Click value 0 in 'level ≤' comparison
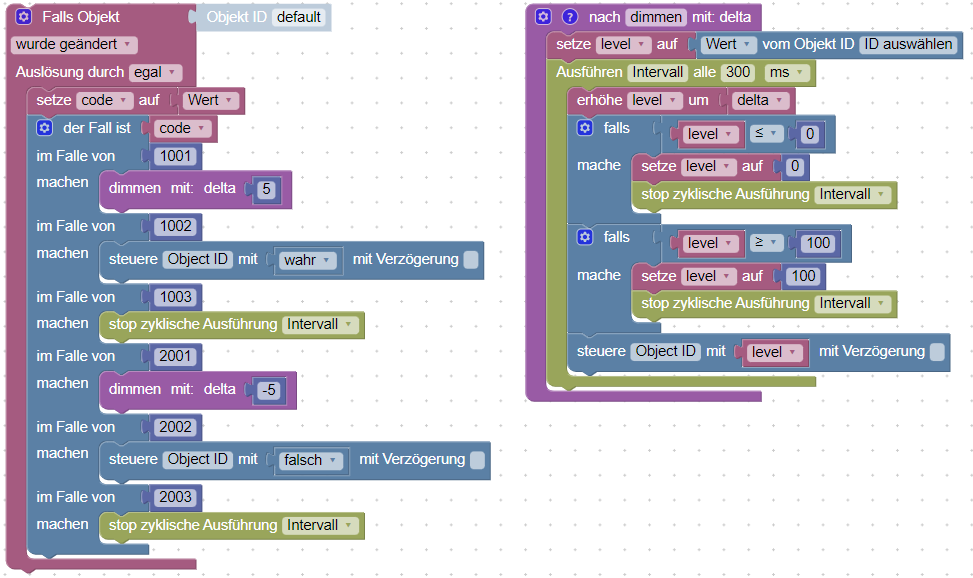 tap(809, 134)
